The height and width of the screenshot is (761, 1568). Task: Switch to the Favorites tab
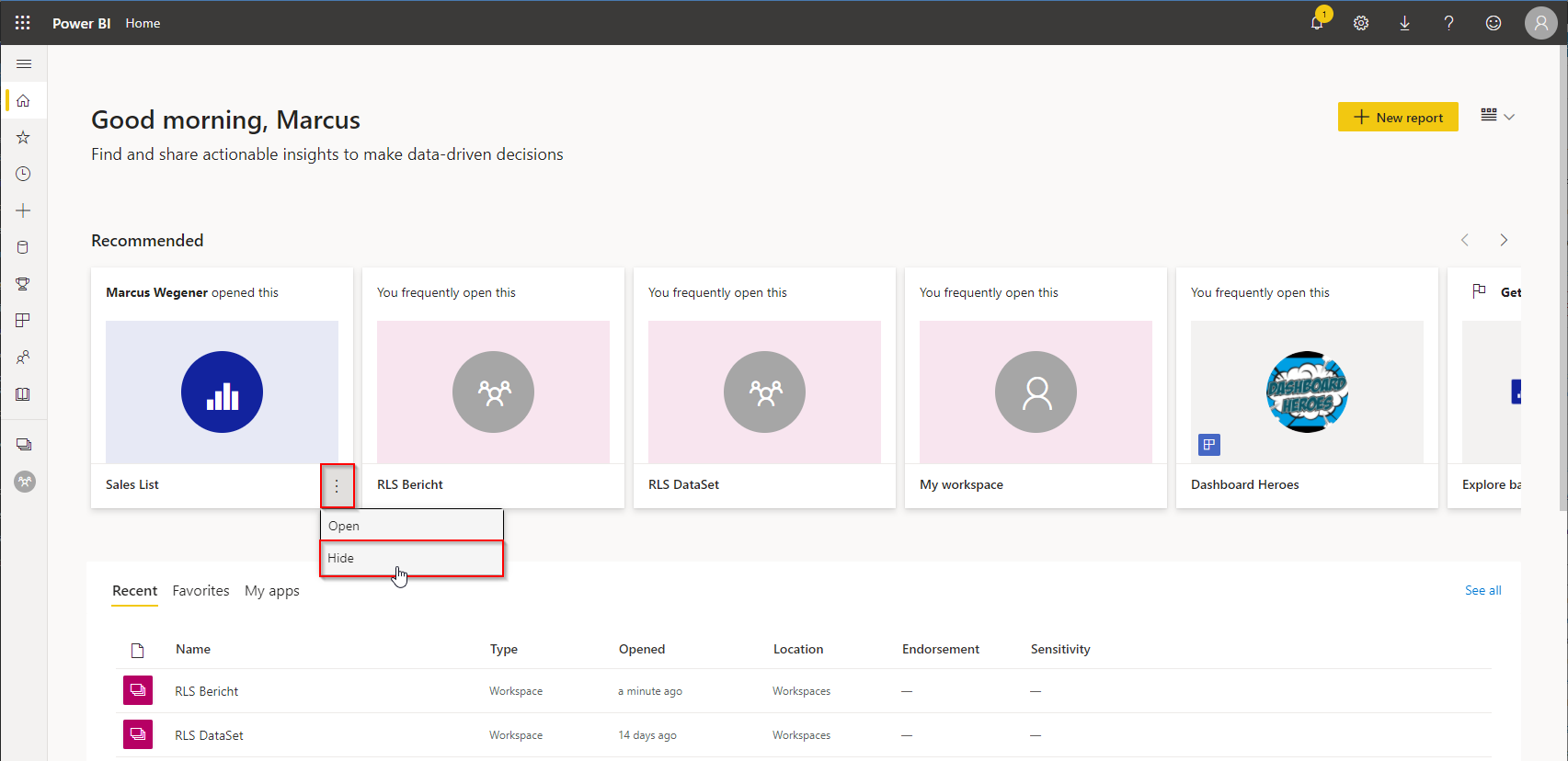pos(200,591)
